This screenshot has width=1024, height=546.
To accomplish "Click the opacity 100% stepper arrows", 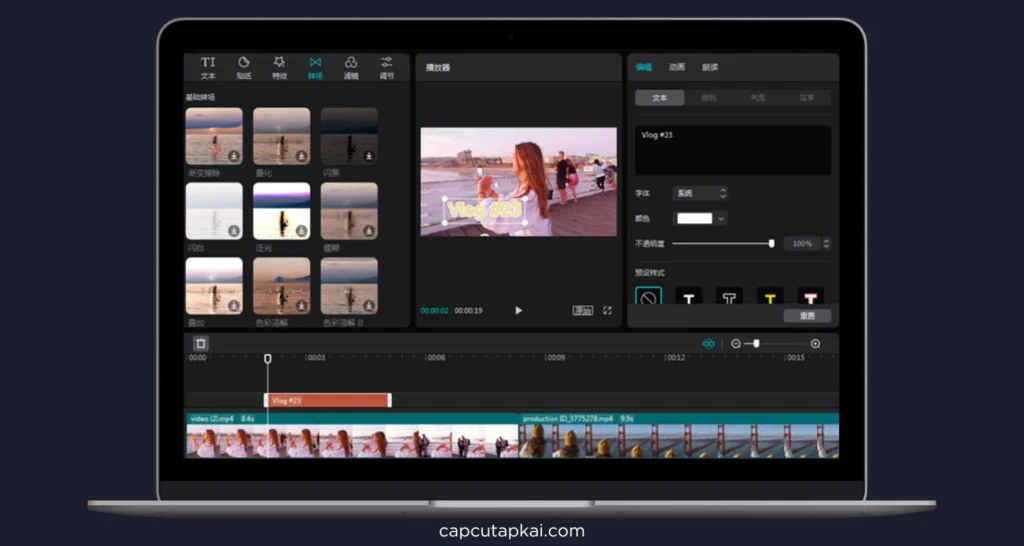I will 826,243.
